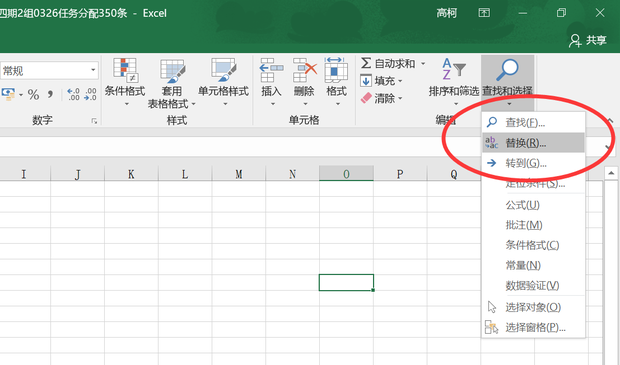Click the percent style button
This screenshot has width=620, height=365.
coord(34,95)
